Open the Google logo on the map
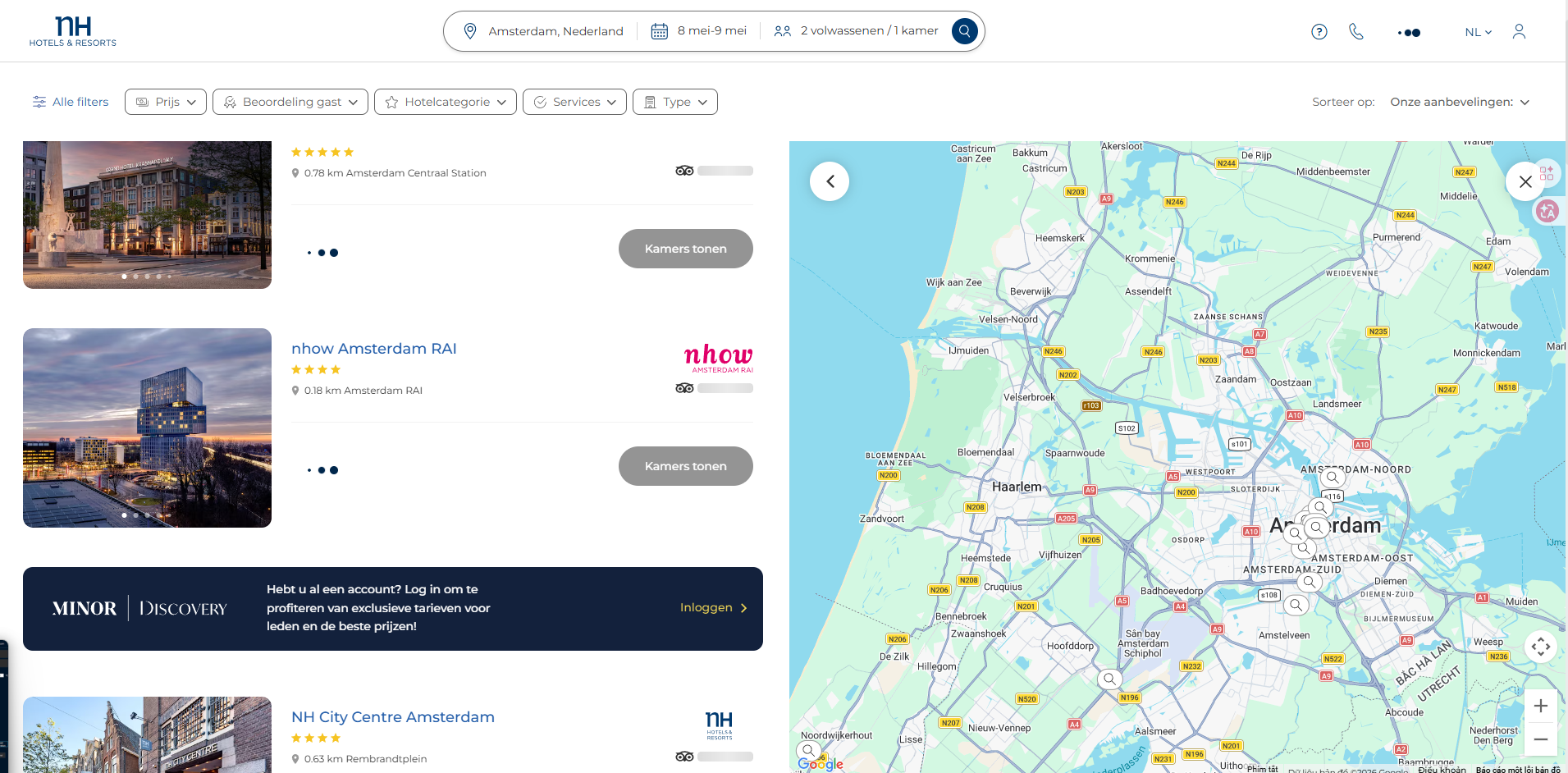1568x773 pixels. 821,764
